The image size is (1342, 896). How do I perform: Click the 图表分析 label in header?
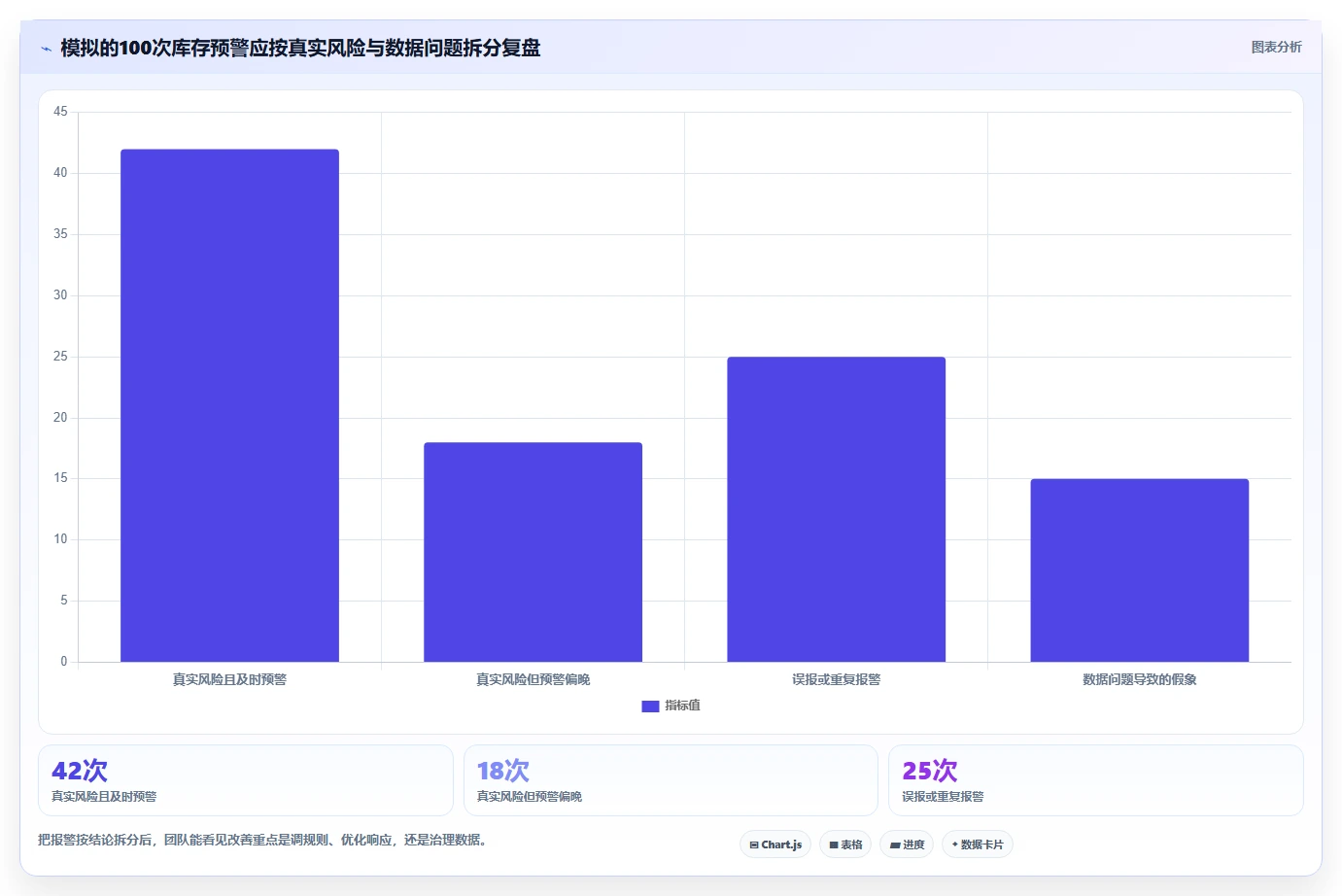[1276, 47]
